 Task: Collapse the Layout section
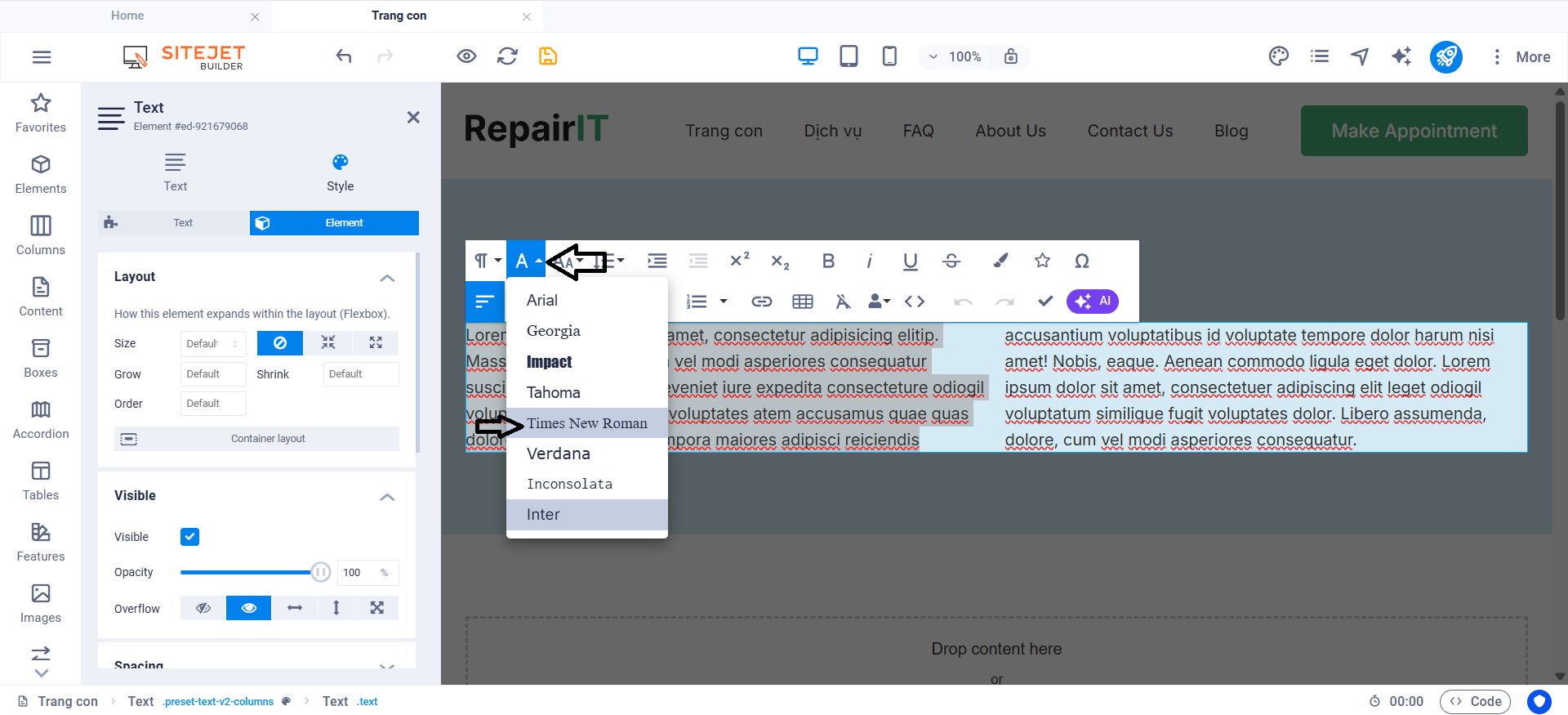tap(387, 278)
